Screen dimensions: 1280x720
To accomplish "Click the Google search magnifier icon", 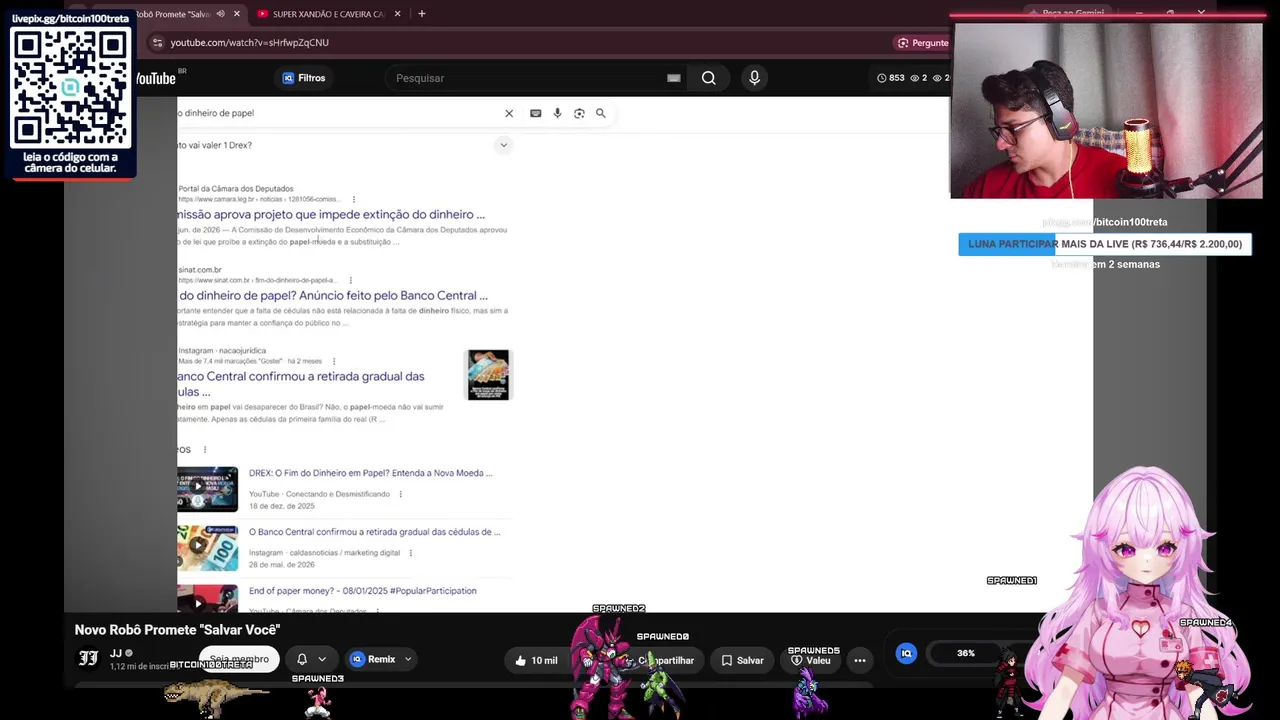I will 601,114.
